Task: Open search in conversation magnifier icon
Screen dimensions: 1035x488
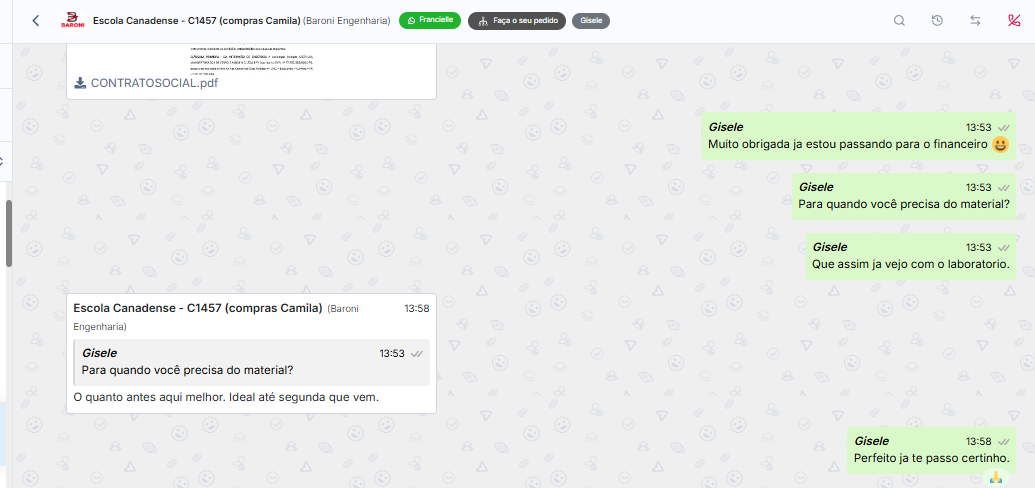Action: (899, 20)
